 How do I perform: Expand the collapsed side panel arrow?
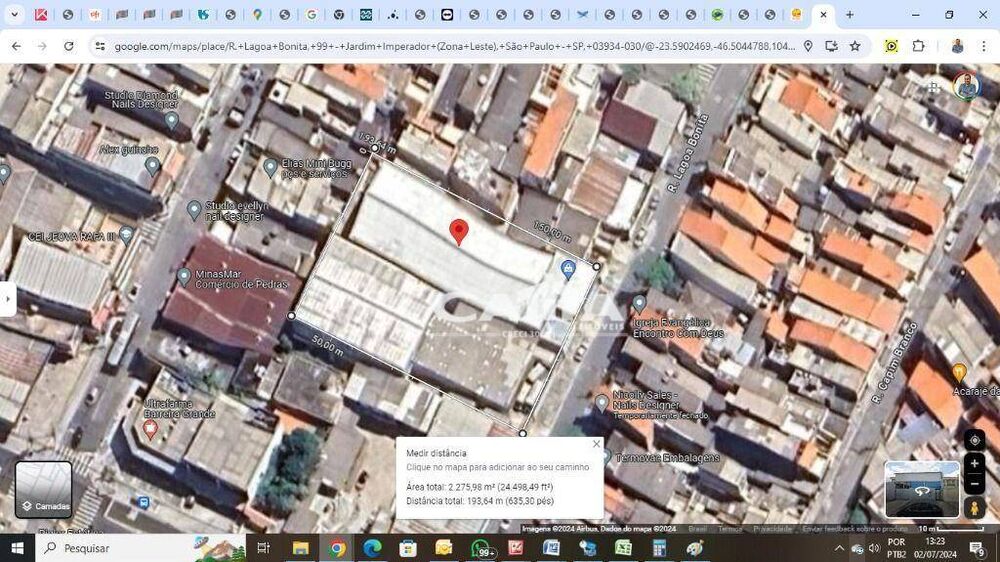[x=8, y=299]
